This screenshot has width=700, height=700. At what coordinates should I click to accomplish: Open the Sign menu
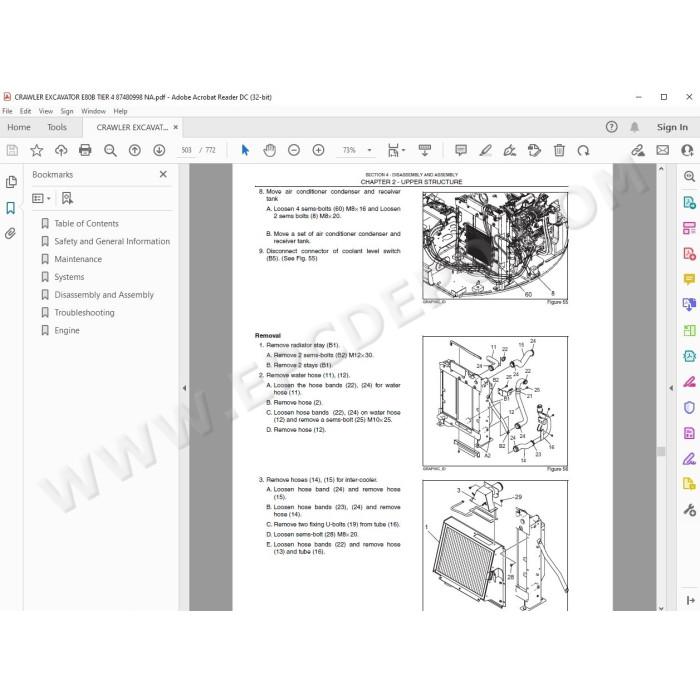67,111
